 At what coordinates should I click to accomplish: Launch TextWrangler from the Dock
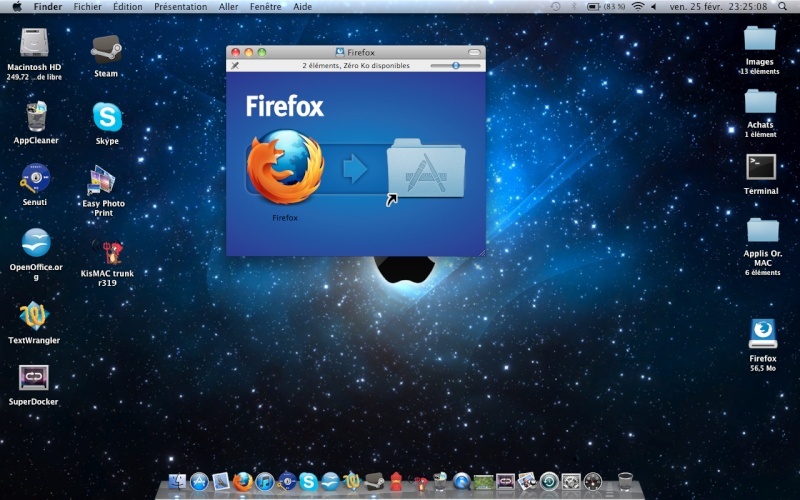click(352, 482)
